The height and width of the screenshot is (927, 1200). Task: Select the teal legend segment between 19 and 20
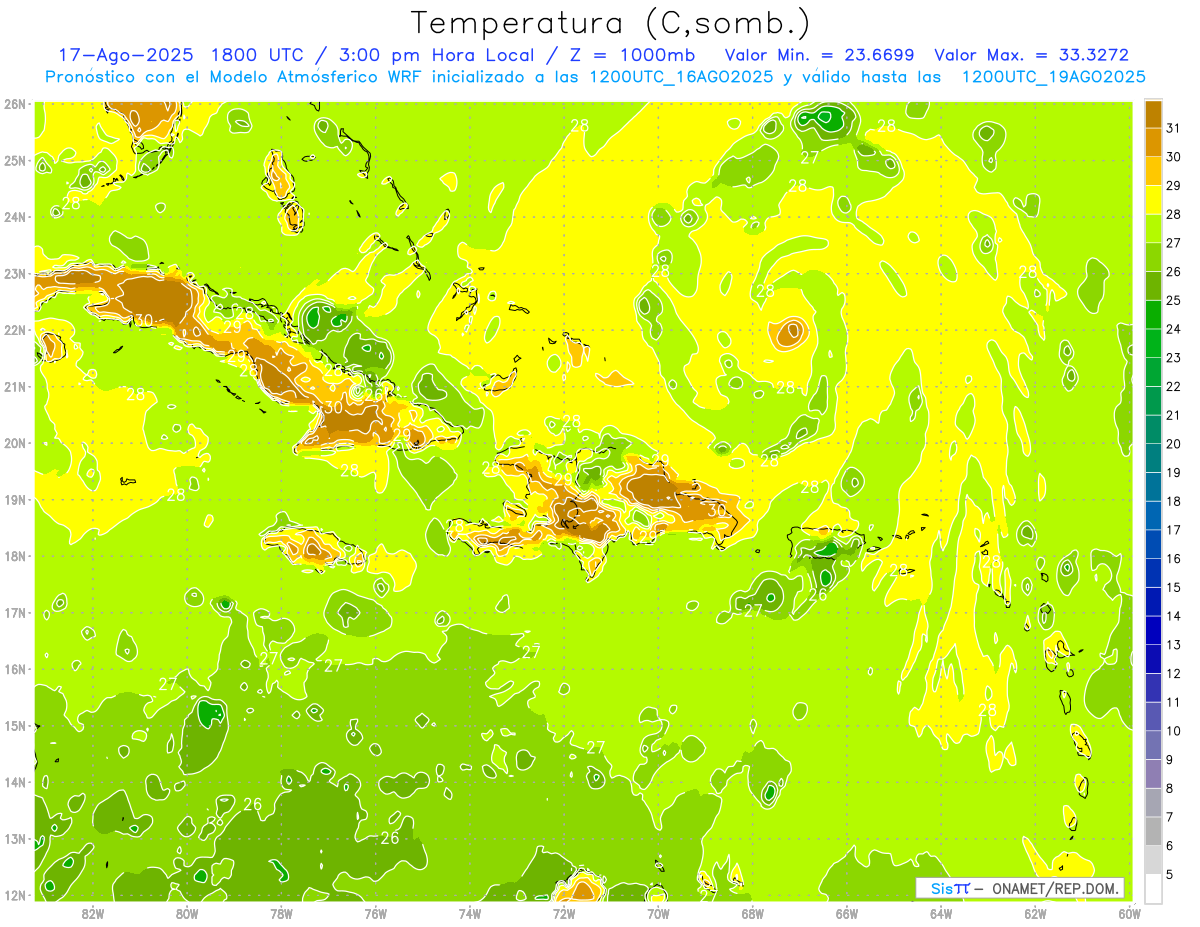[1153, 457]
